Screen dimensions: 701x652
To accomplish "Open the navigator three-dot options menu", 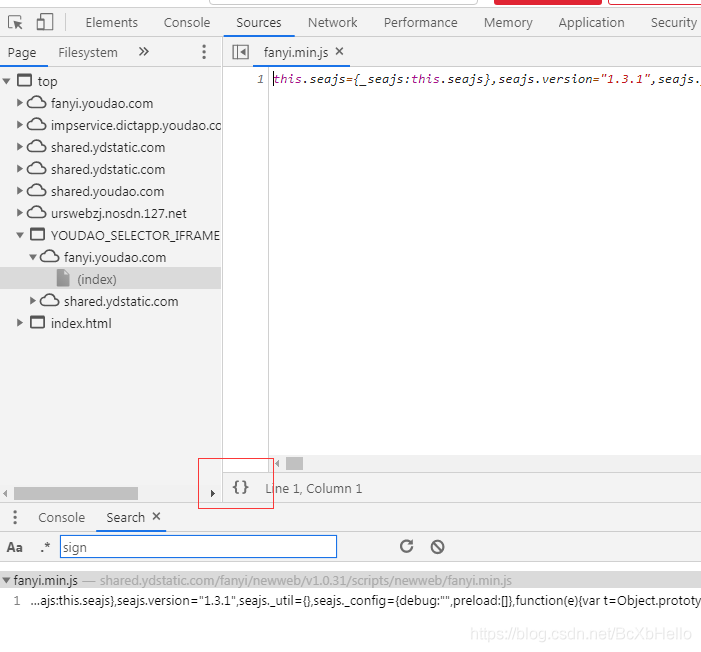I will pos(204,52).
